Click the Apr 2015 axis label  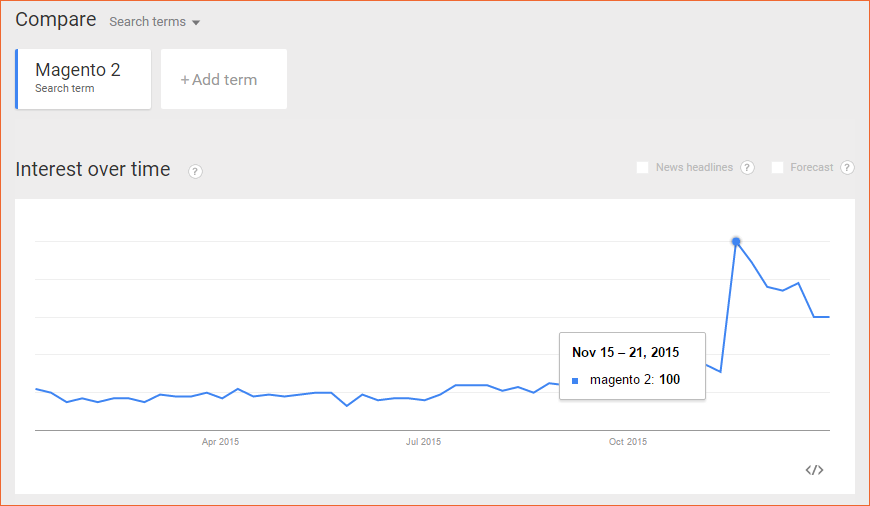point(220,442)
